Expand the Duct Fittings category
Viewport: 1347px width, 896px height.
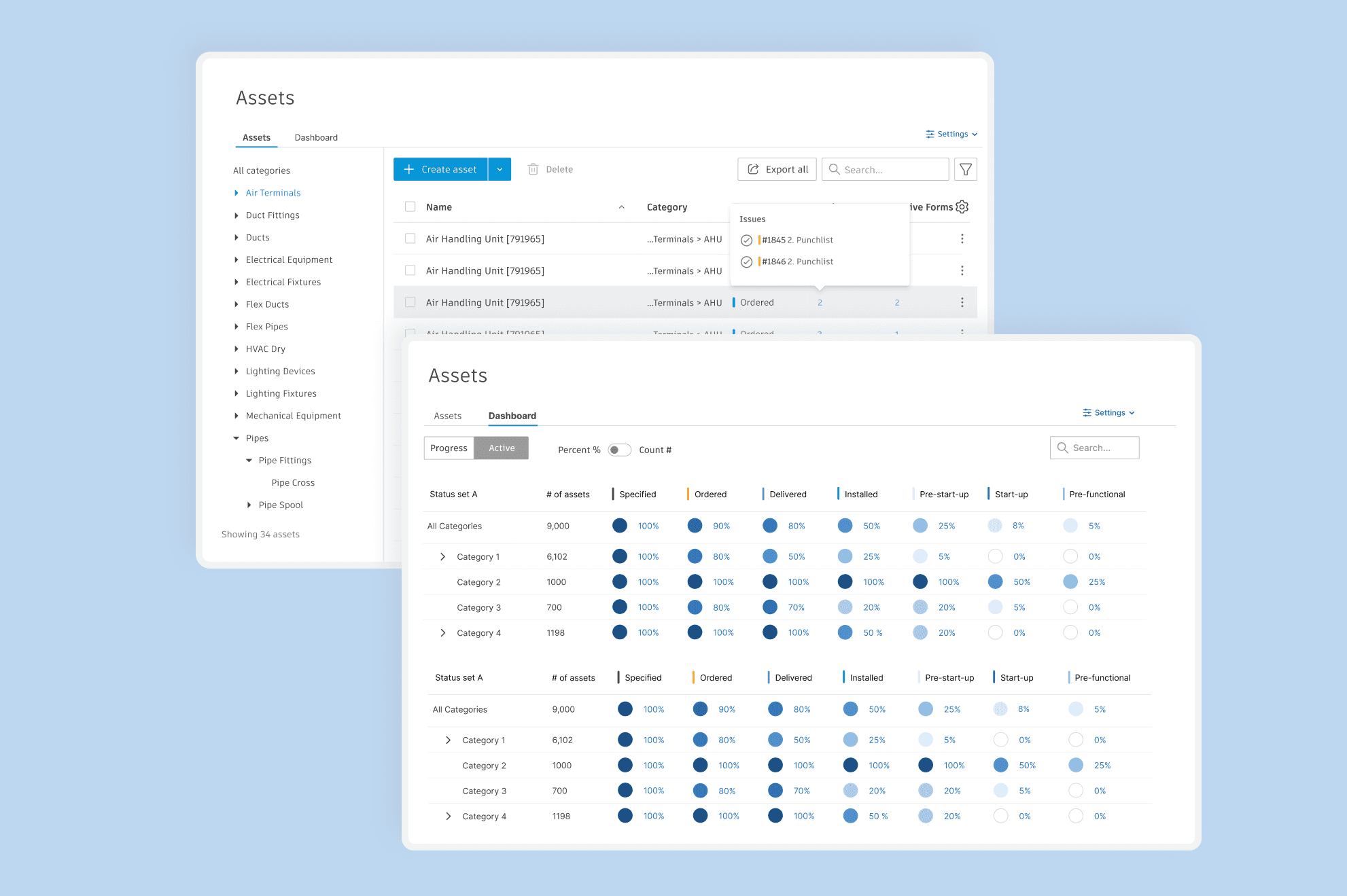pos(236,215)
